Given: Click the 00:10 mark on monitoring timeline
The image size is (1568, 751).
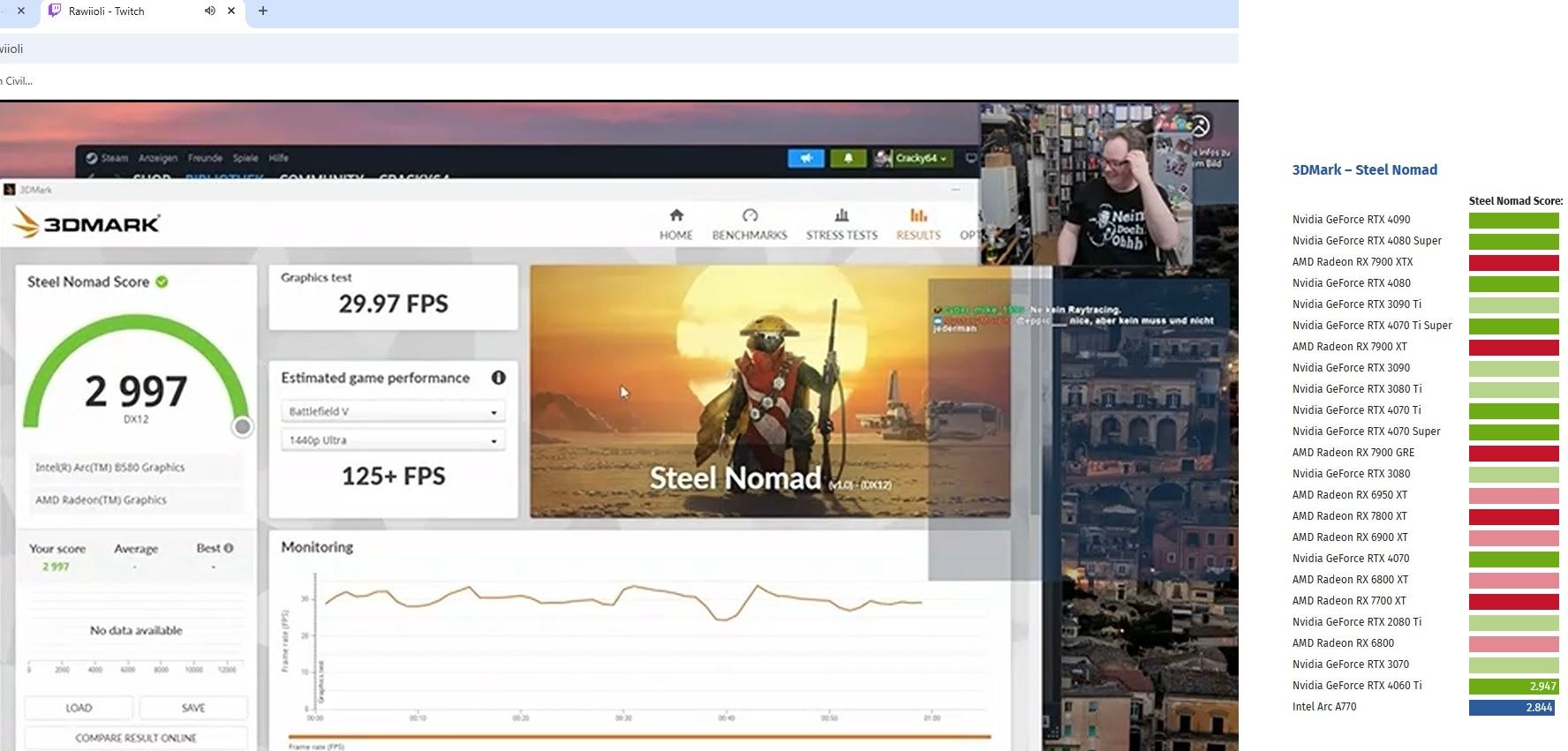Looking at the screenshot, I should tap(418, 718).
